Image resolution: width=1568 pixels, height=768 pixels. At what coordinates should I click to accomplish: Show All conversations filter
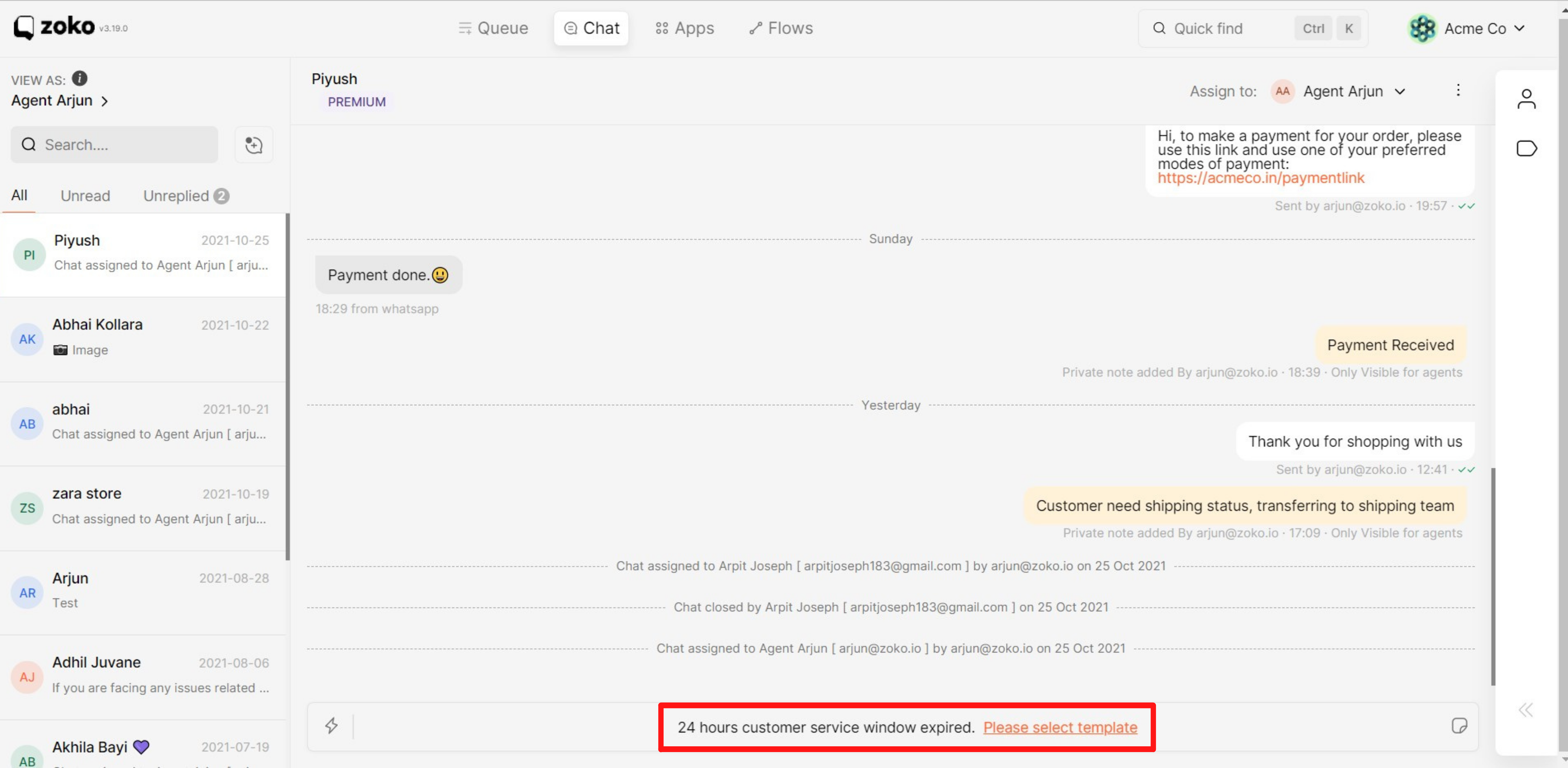[19, 195]
